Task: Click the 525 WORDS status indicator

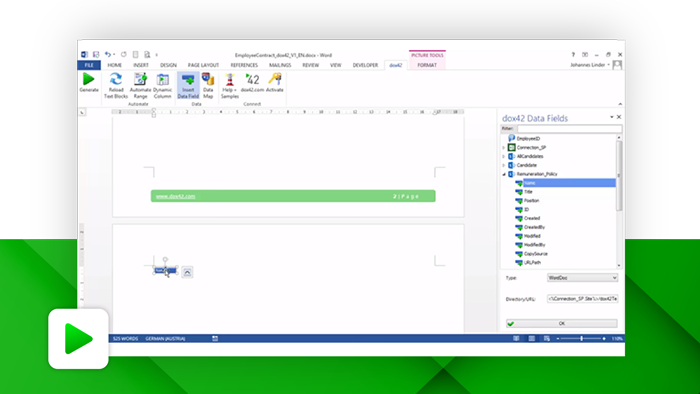Action: pos(125,339)
